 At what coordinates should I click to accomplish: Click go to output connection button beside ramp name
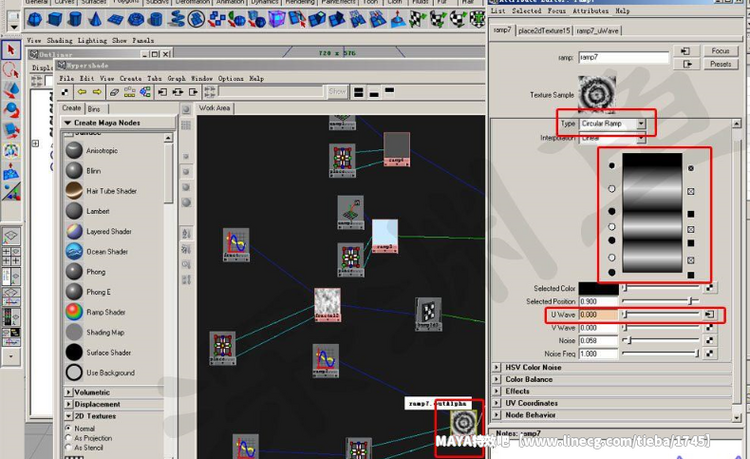(x=687, y=64)
